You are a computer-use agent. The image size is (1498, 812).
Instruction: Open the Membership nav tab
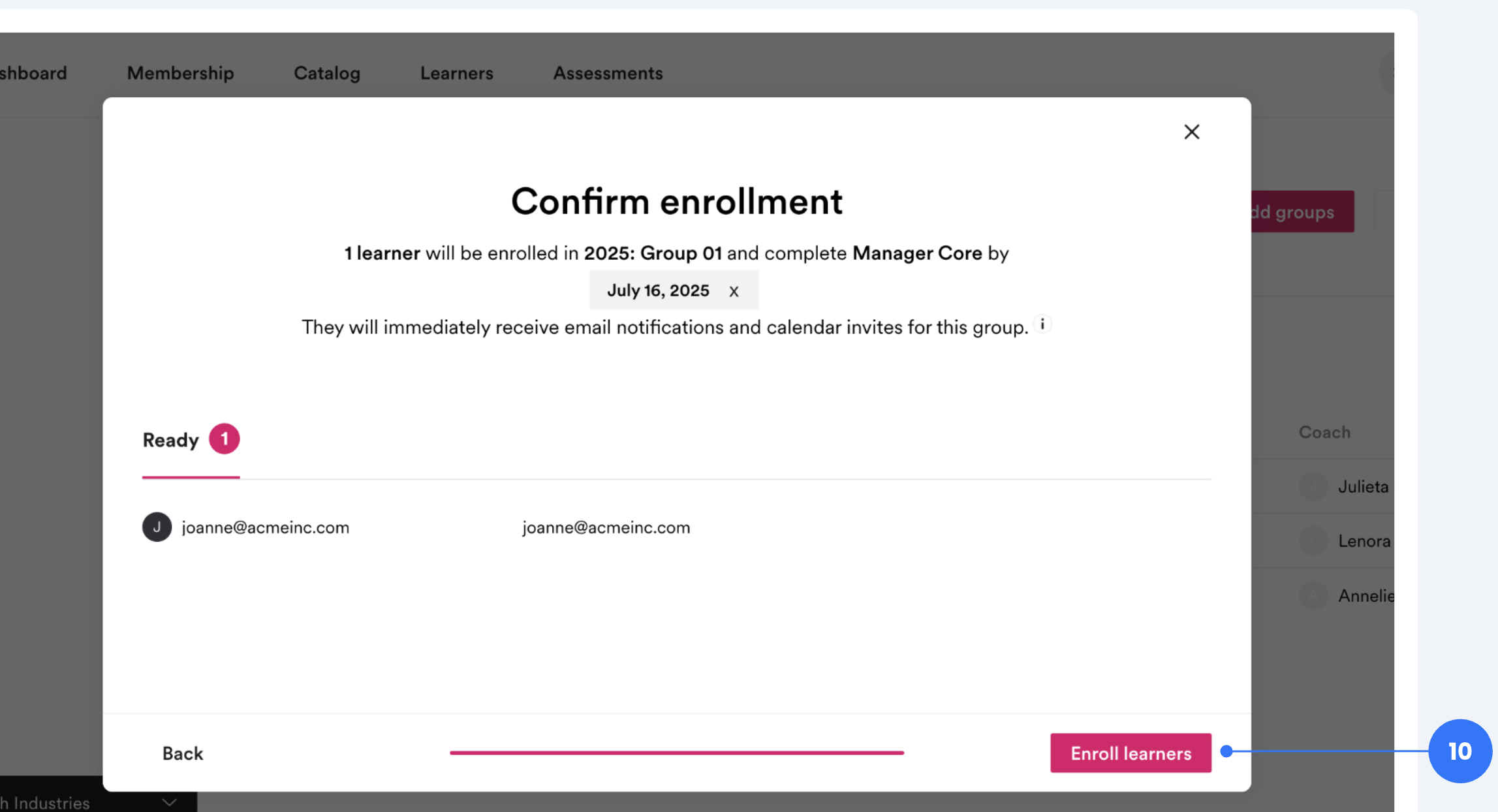tap(180, 73)
